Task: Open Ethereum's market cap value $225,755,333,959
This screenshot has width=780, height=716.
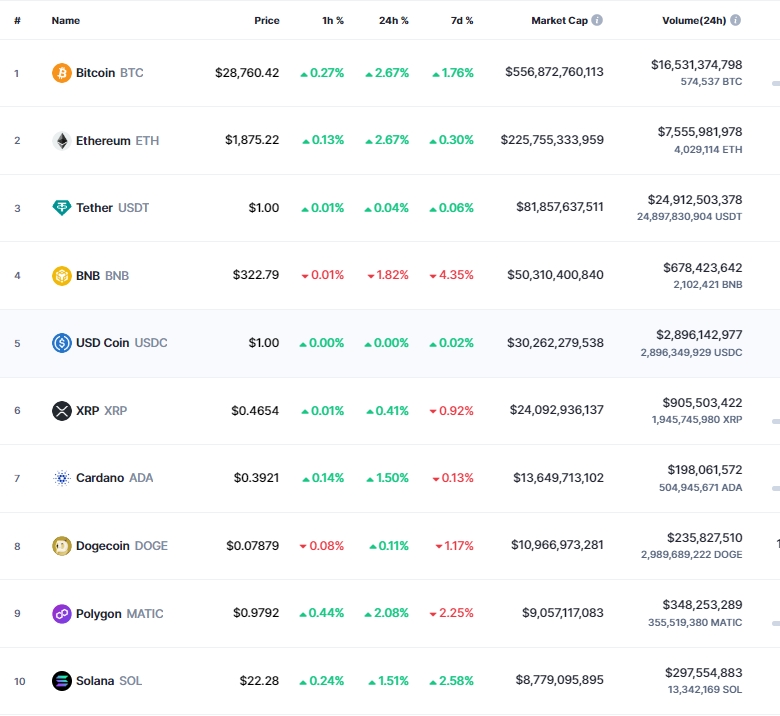Action: click(552, 140)
